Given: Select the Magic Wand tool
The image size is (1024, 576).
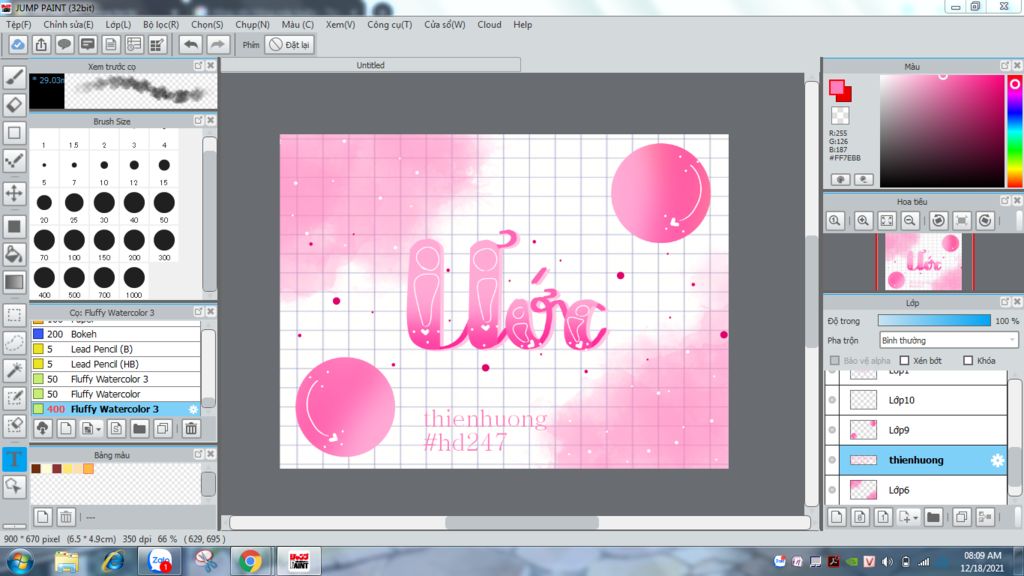Looking at the screenshot, I should tap(14, 370).
